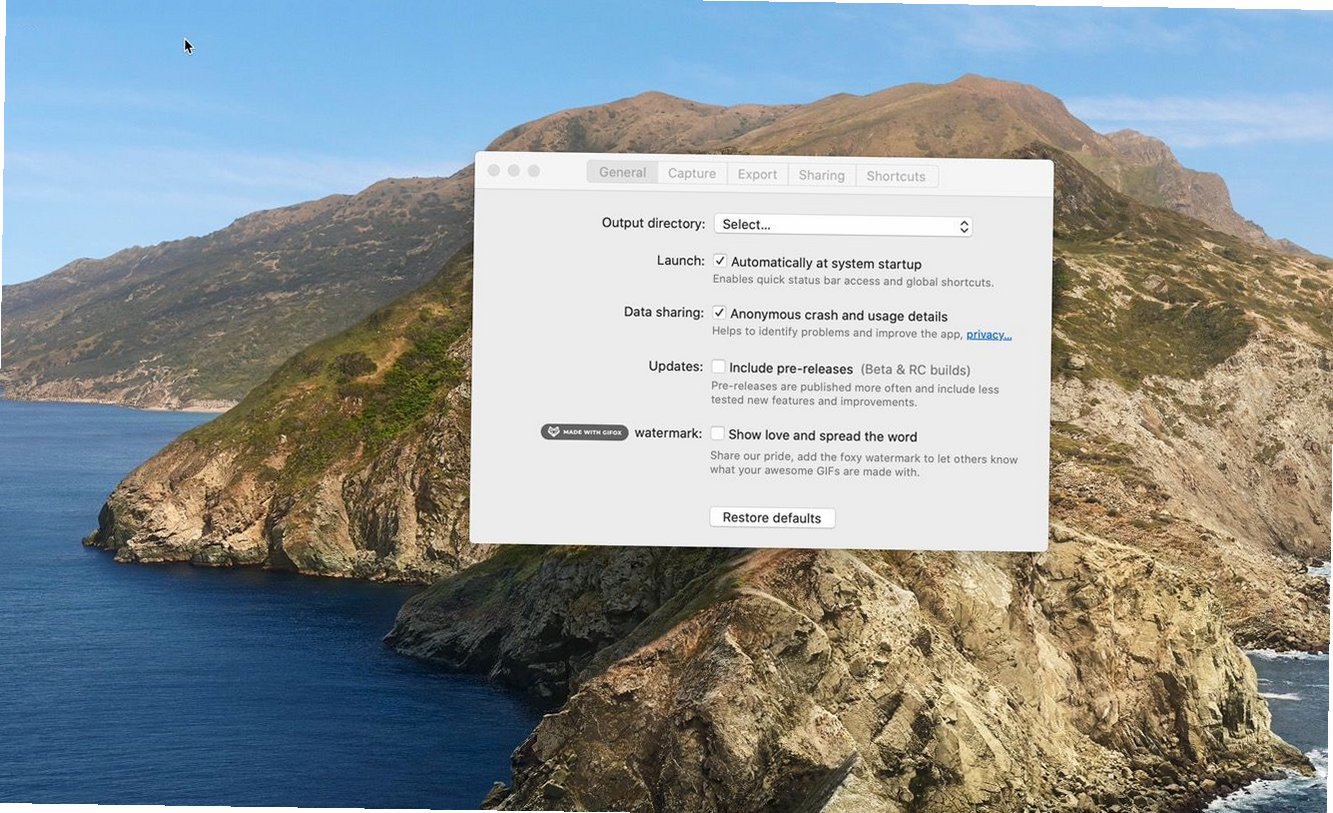
Task: Click the window zoom button
Action: pyautogui.click(x=534, y=171)
